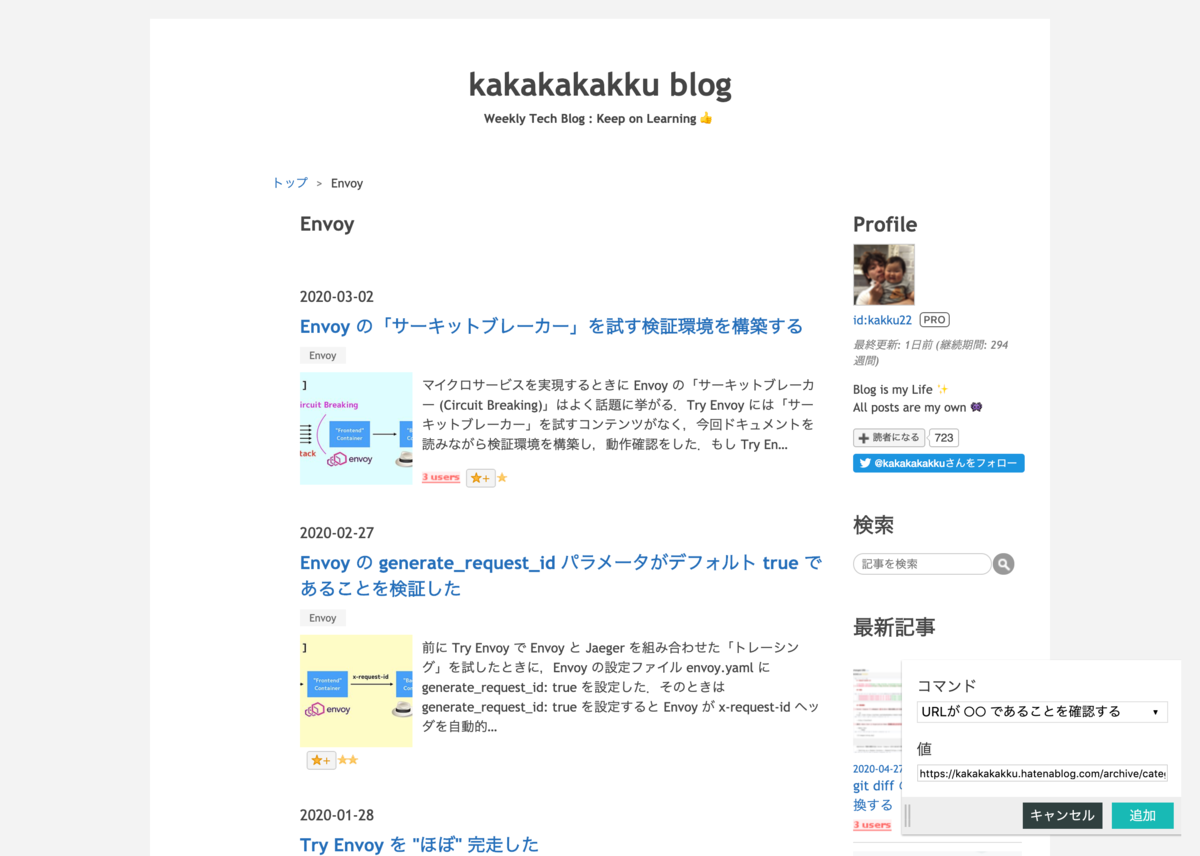Open the コマンド dropdown for URL check

tap(1042, 712)
